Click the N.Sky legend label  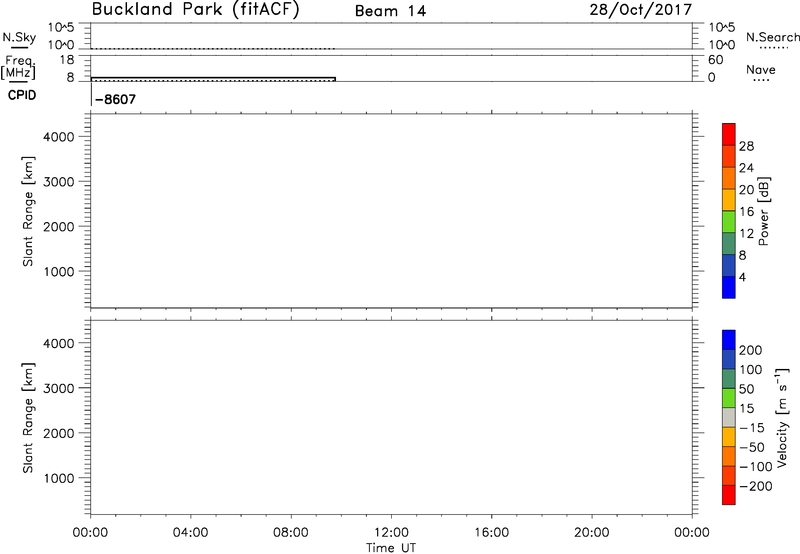pos(19,38)
